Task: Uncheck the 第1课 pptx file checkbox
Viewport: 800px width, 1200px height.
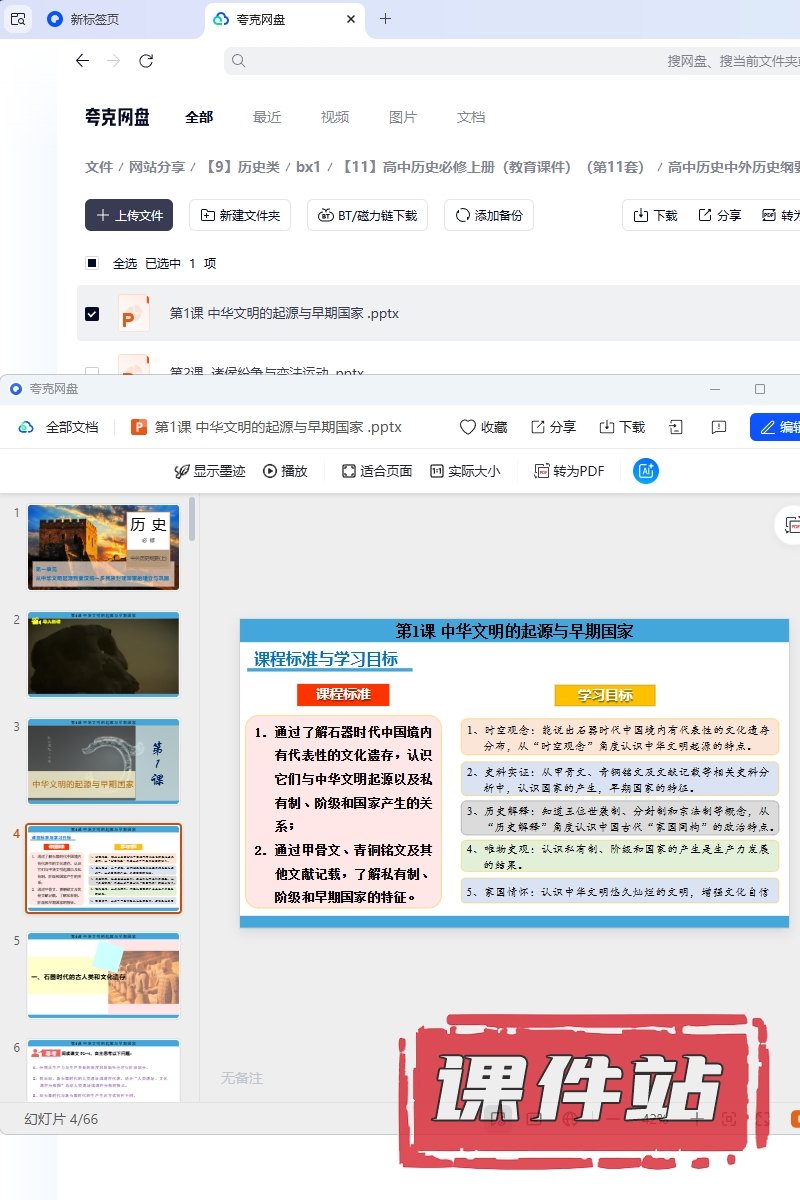Action: [x=92, y=313]
